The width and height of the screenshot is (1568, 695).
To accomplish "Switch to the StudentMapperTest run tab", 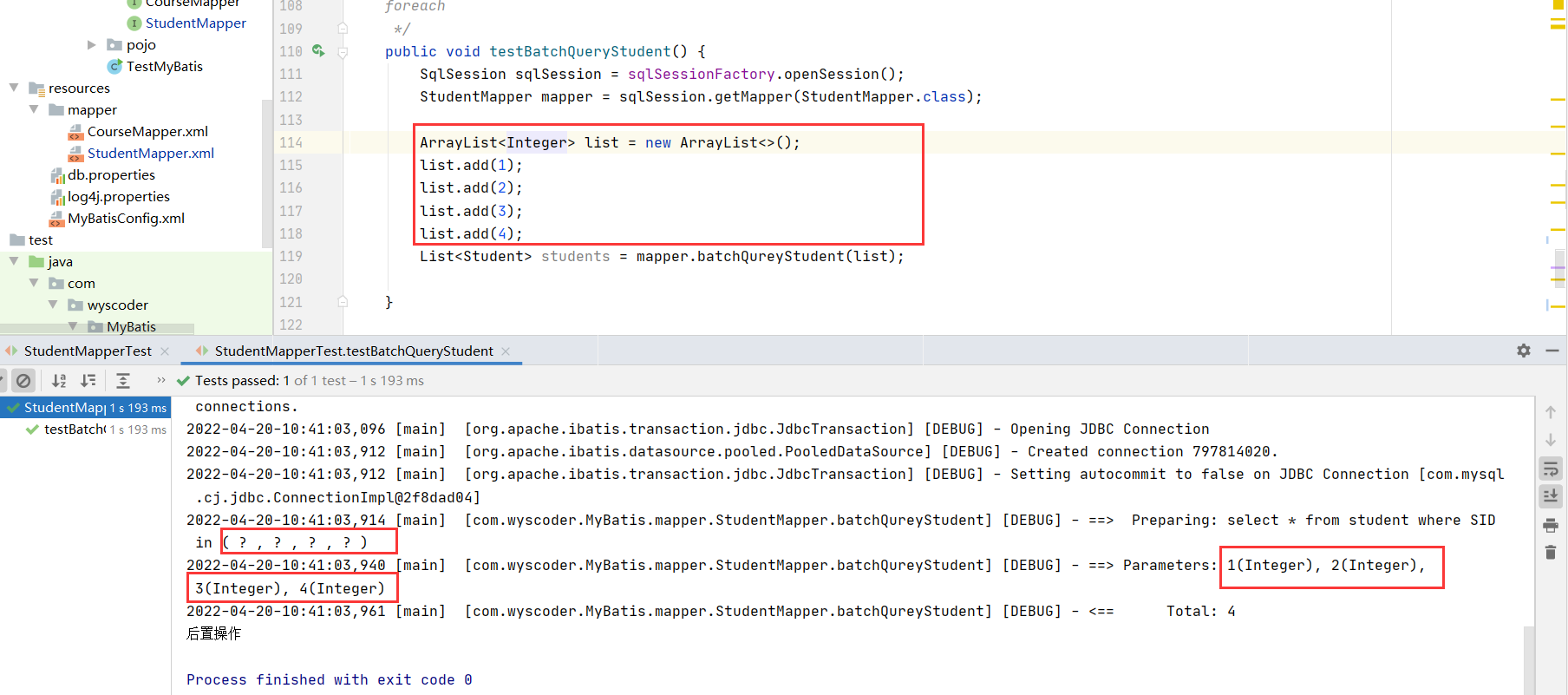I will (87, 351).
